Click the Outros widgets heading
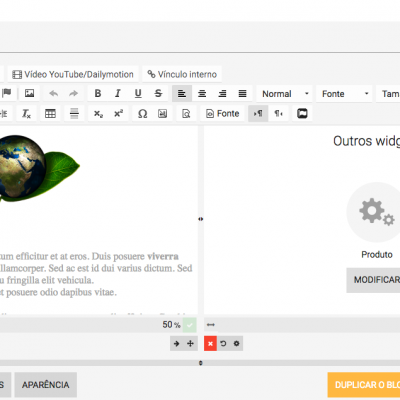The image size is (400, 400). click(366, 141)
